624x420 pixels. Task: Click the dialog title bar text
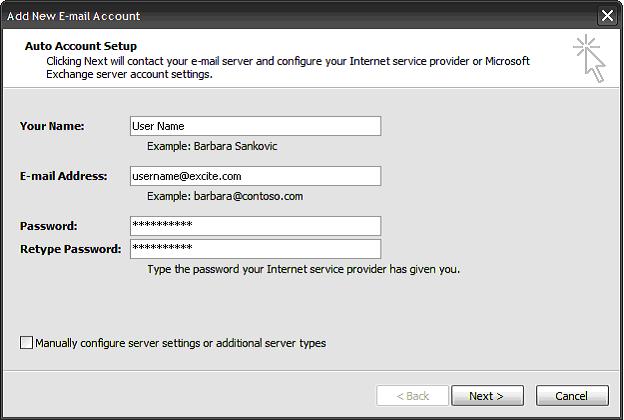[x=74, y=16]
